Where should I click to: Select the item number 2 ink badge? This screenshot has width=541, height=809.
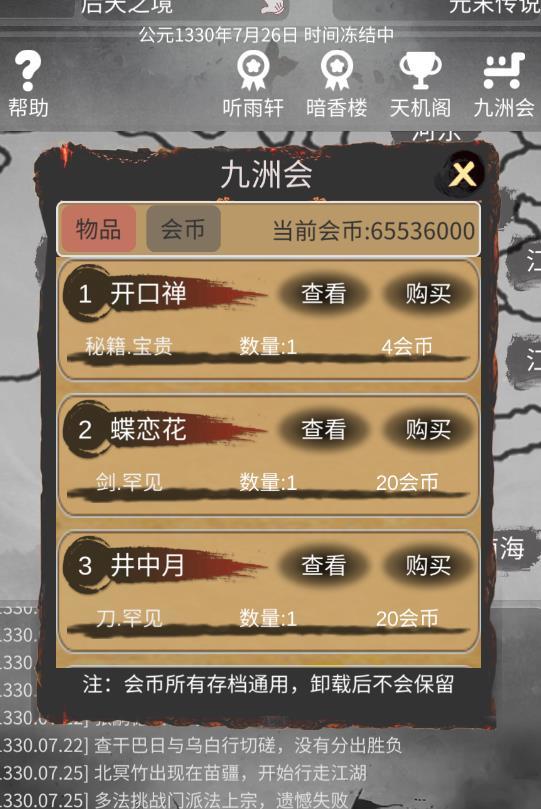click(86, 429)
